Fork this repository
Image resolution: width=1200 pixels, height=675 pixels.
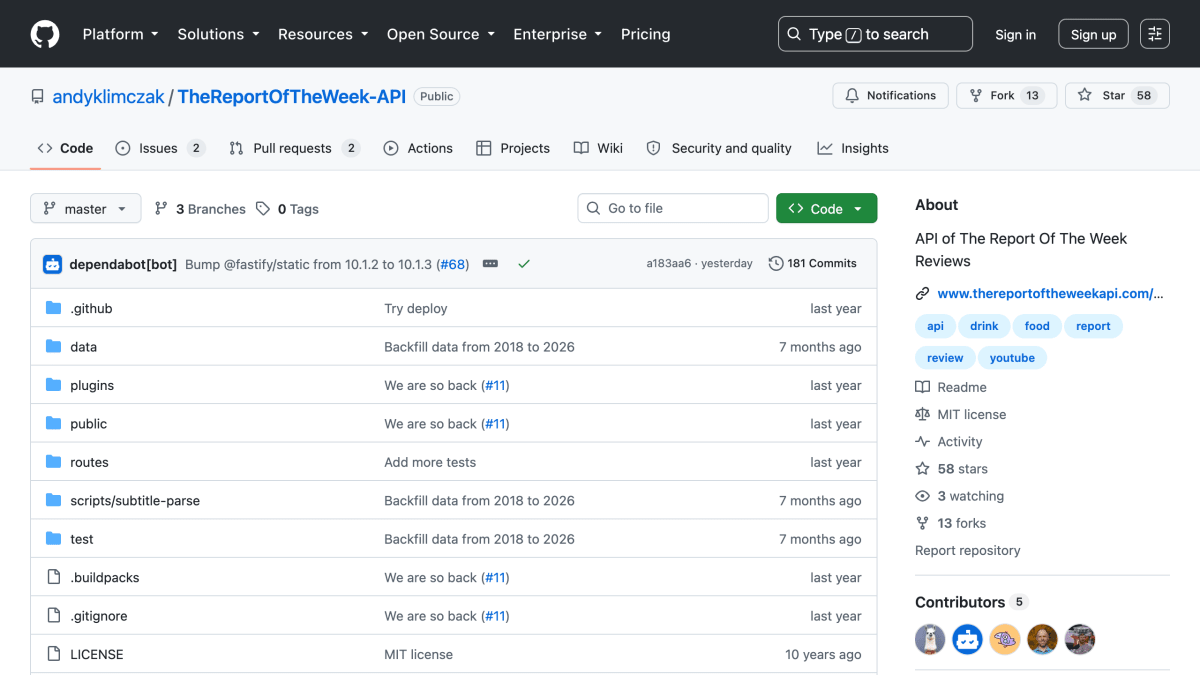pyautogui.click(x=1005, y=96)
